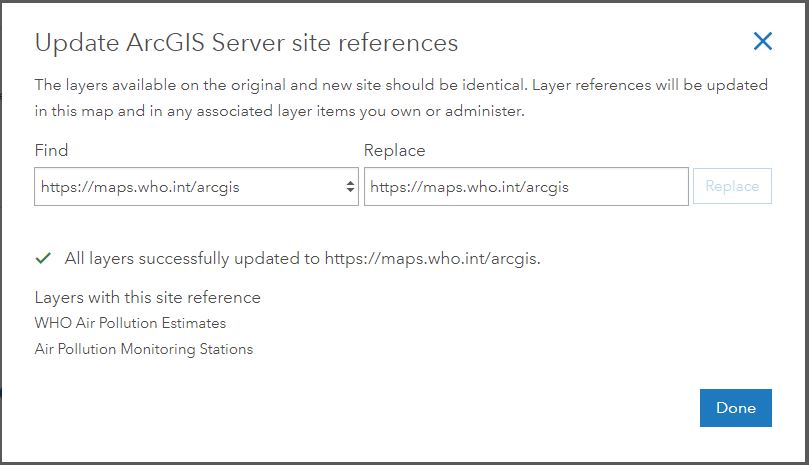
Task: Click into the Replace URL input field
Action: coord(525,186)
